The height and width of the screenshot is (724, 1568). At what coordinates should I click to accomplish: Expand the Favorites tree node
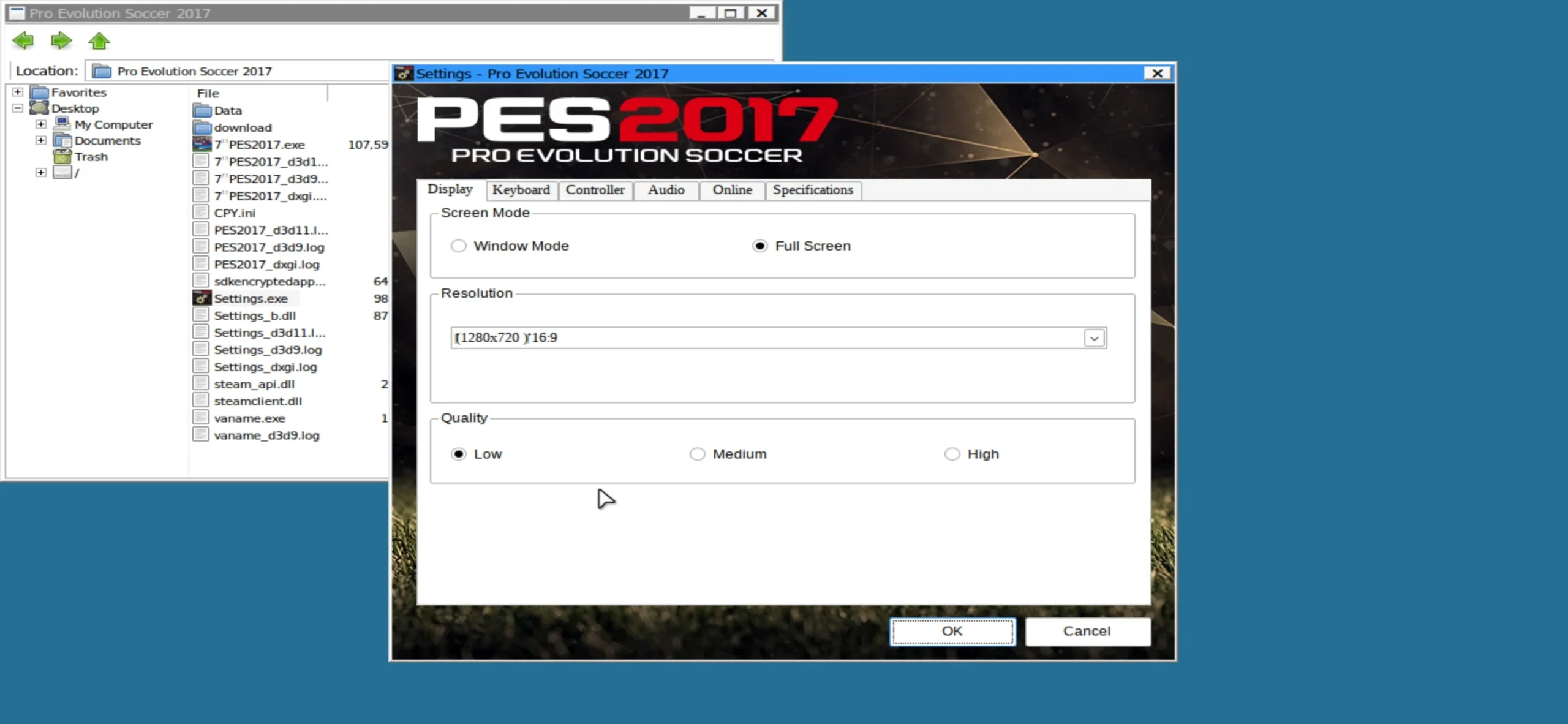pyautogui.click(x=18, y=92)
